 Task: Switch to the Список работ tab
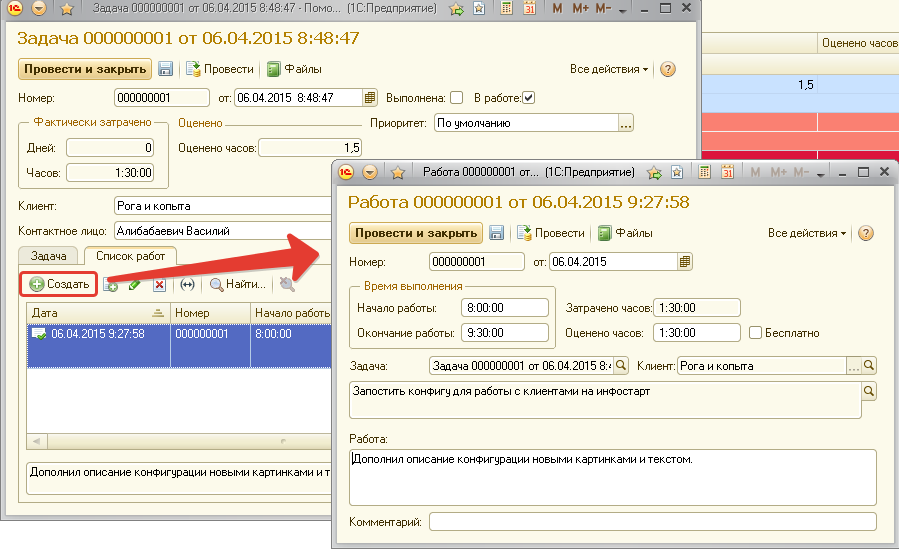click(130, 256)
